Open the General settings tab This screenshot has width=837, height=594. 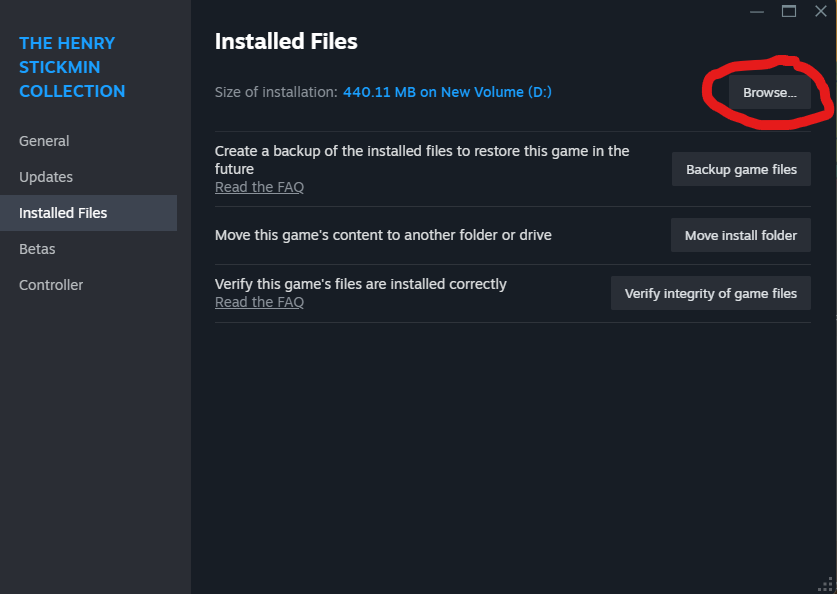tap(44, 141)
